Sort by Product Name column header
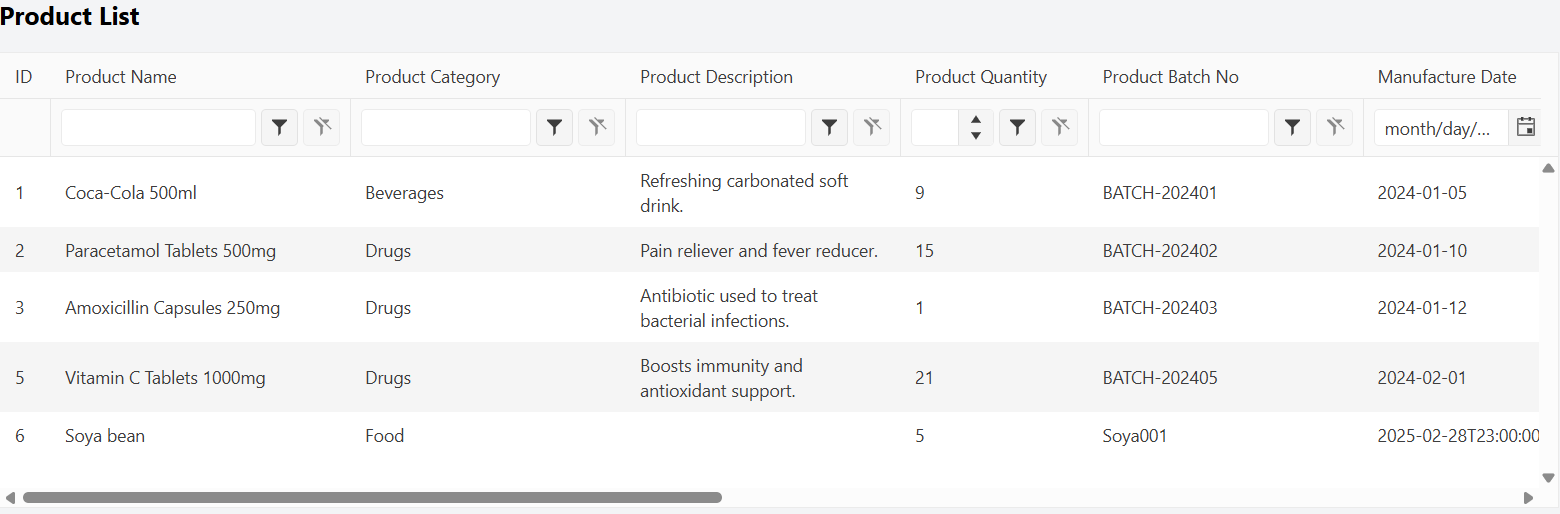This screenshot has width=1560, height=514. pyautogui.click(x=121, y=77)
